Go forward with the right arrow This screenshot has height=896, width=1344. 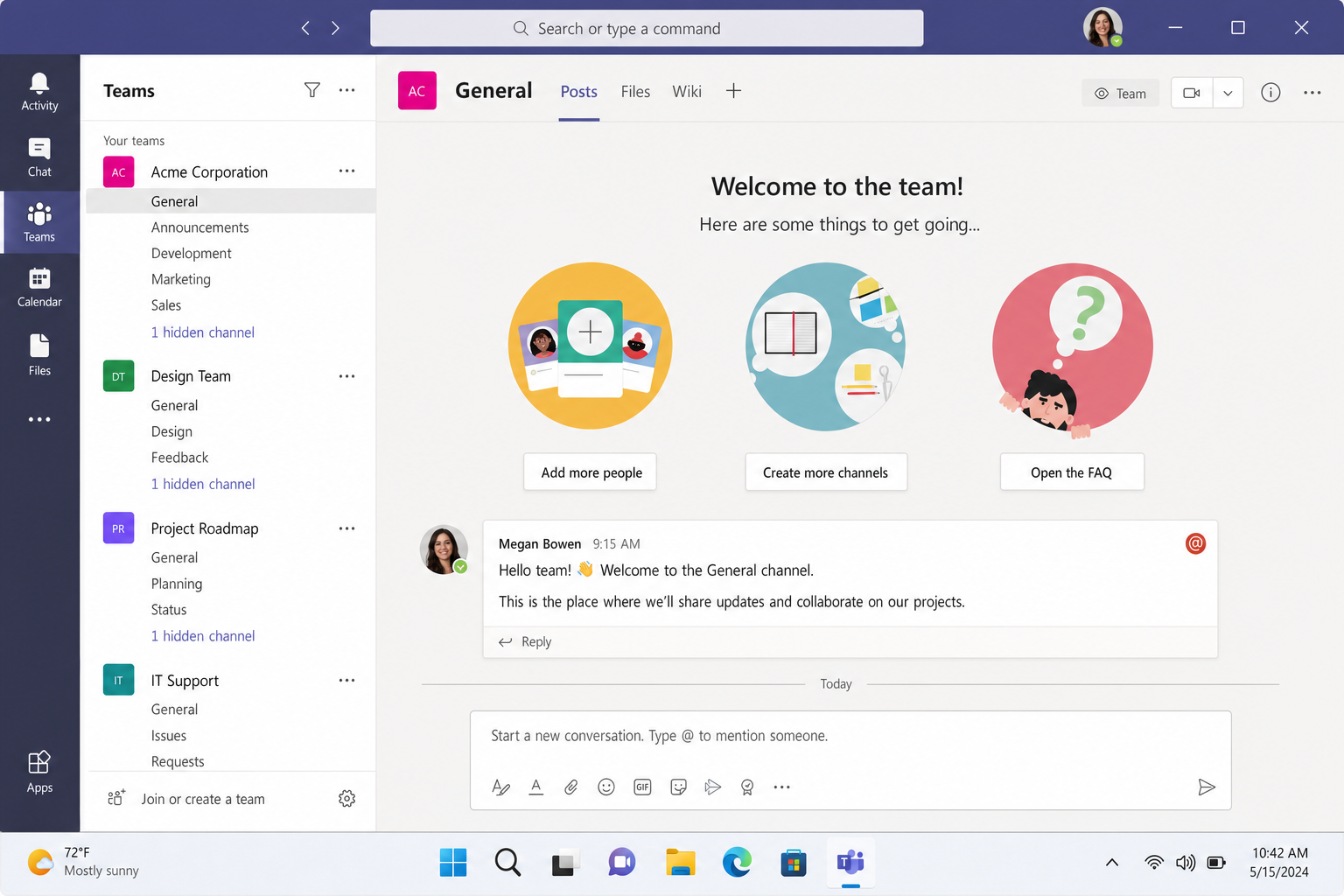click(x=335, y=28)
